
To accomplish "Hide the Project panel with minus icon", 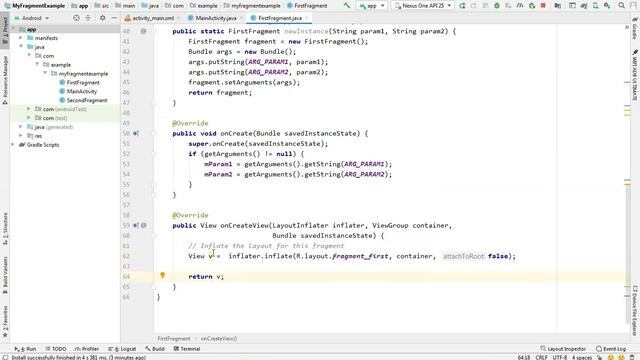I will (x=114, y=18).
